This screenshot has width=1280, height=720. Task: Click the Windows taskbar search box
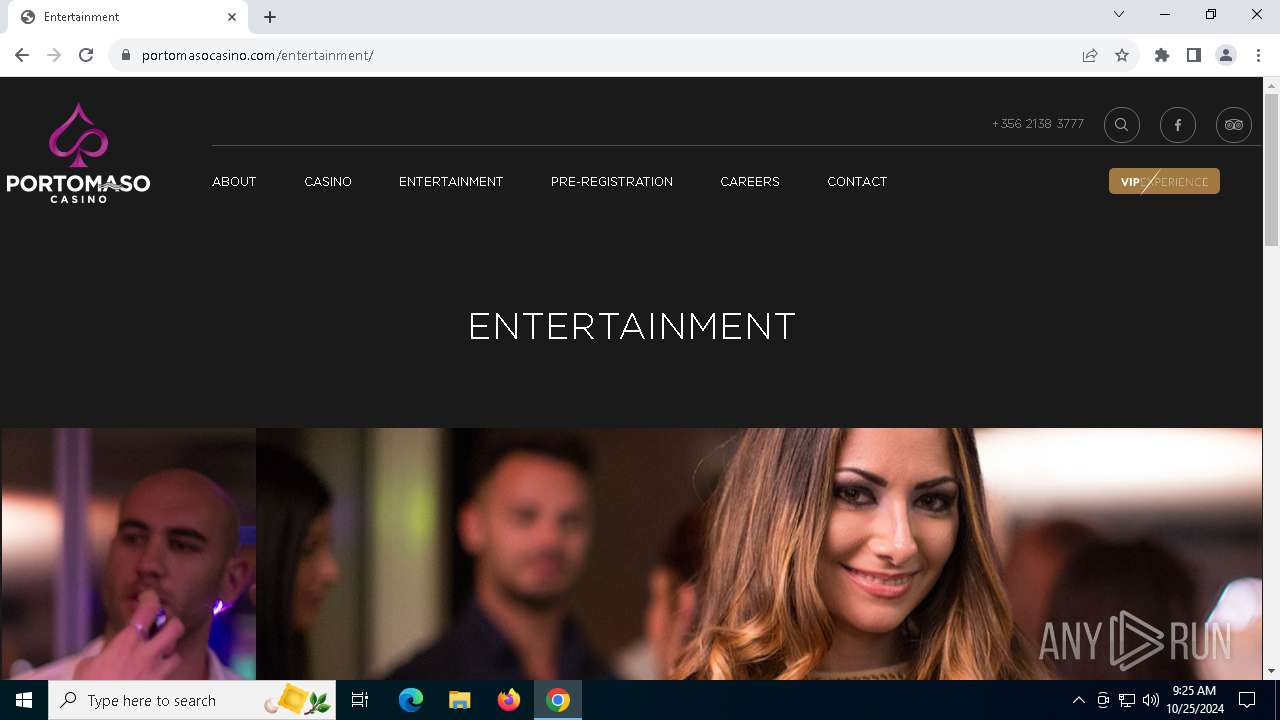[x=193, y=700]
